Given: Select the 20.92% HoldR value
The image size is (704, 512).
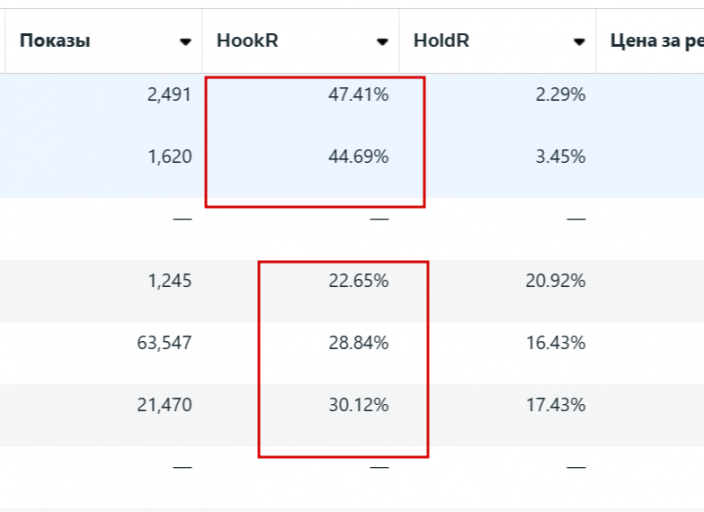Looking at the screenshot, I should (x=555, y=281).
